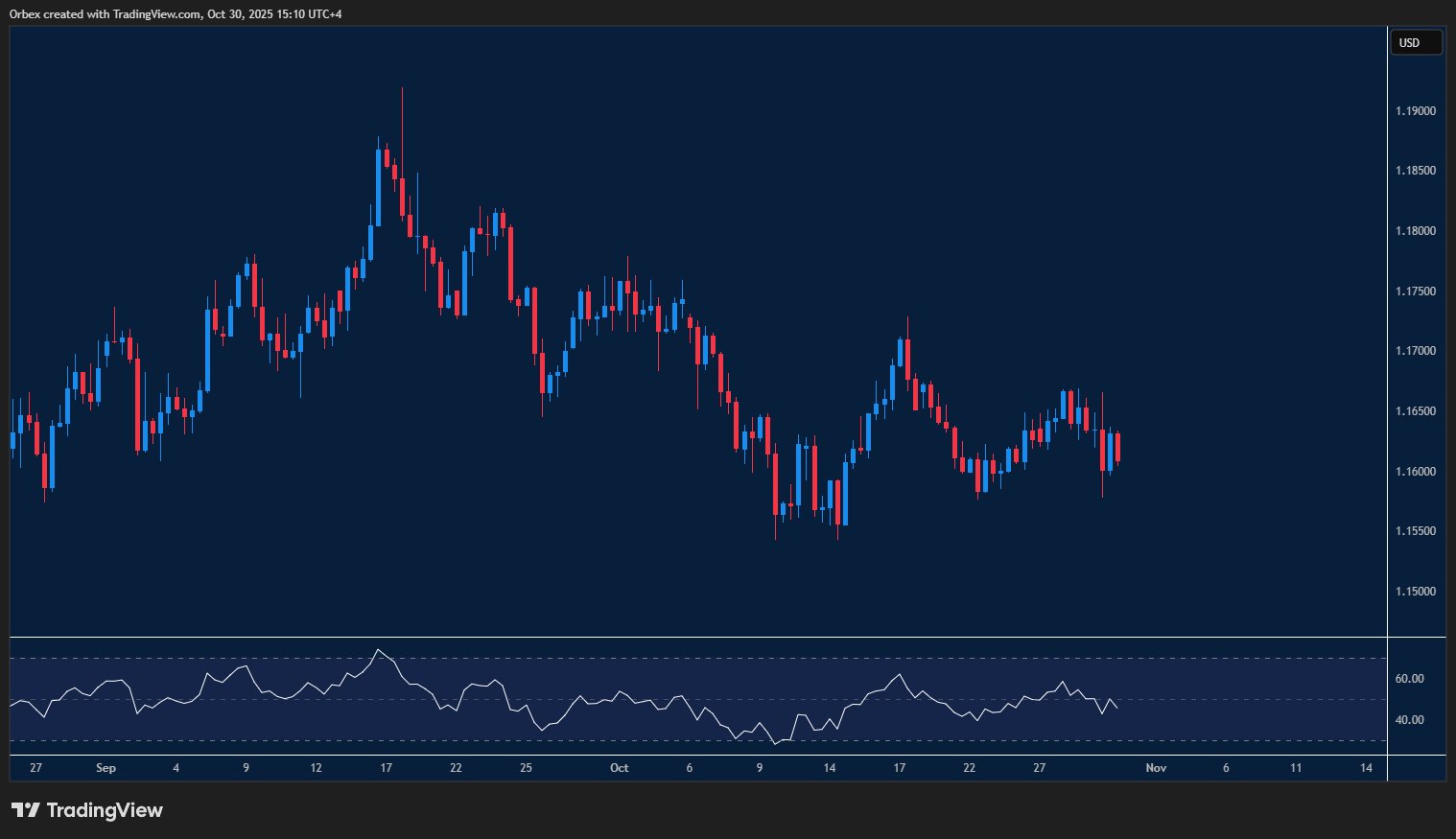Select the 1.15000 level on price scale
The image size is (1456, 839).
point(1415,592)
